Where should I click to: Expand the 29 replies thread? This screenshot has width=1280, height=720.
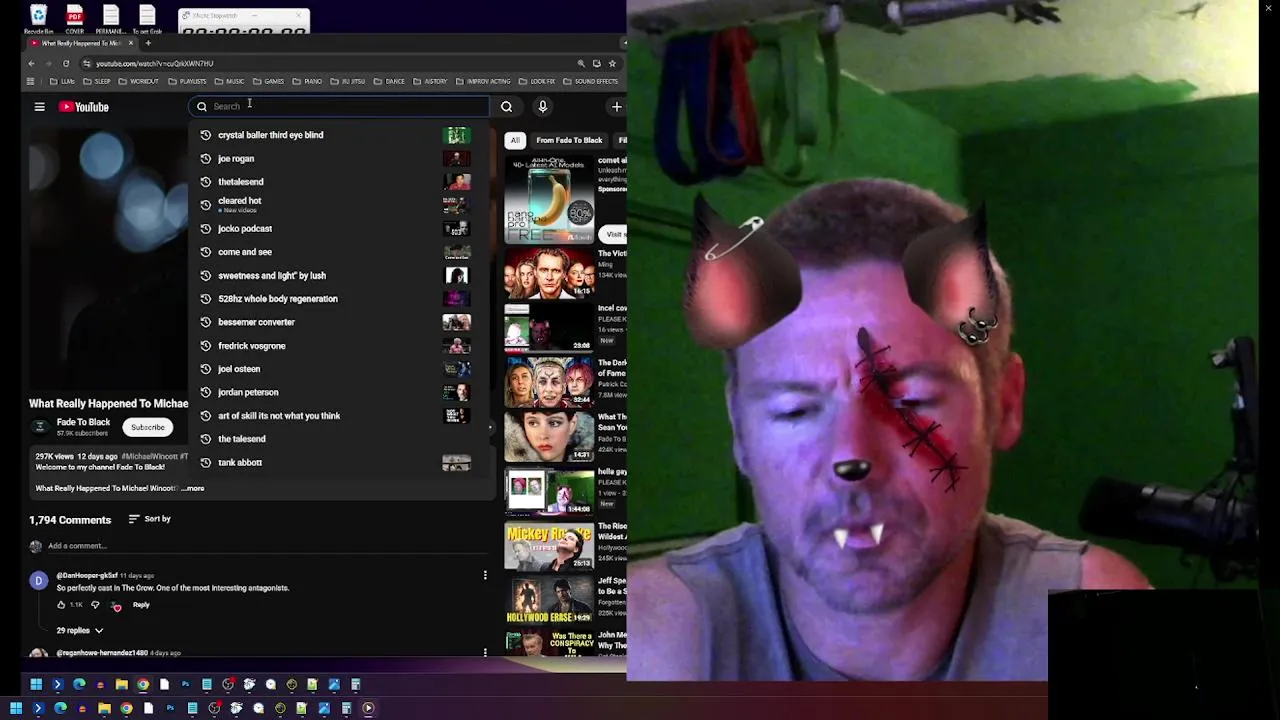point(80,631)
